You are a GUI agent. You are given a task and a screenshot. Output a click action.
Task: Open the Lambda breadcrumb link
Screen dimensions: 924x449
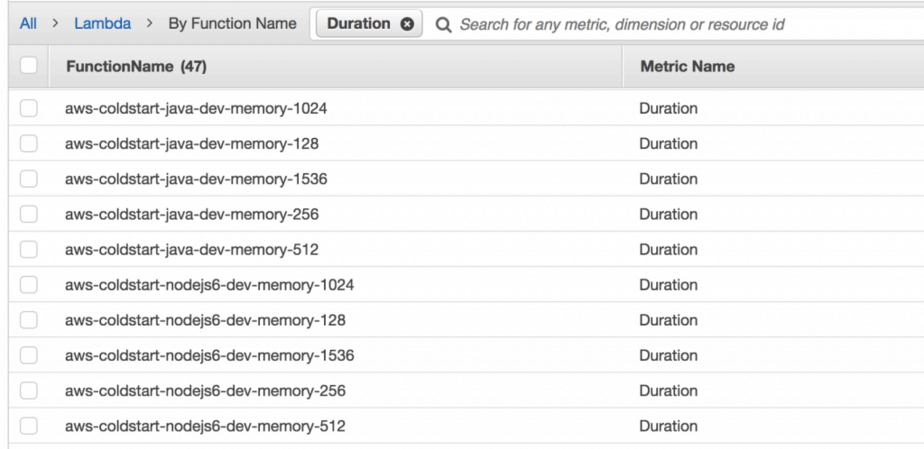coord(102,23)
